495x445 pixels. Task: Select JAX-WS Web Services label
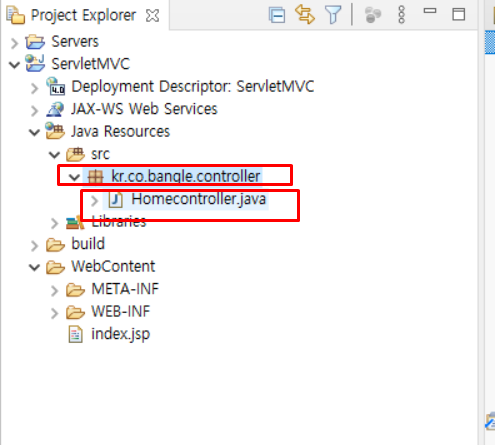(144, 109)
